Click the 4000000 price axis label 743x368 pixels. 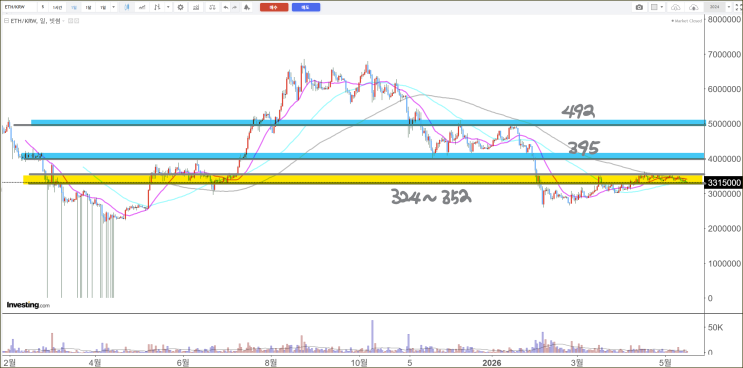pyautogui.click(x=724, y=159)
